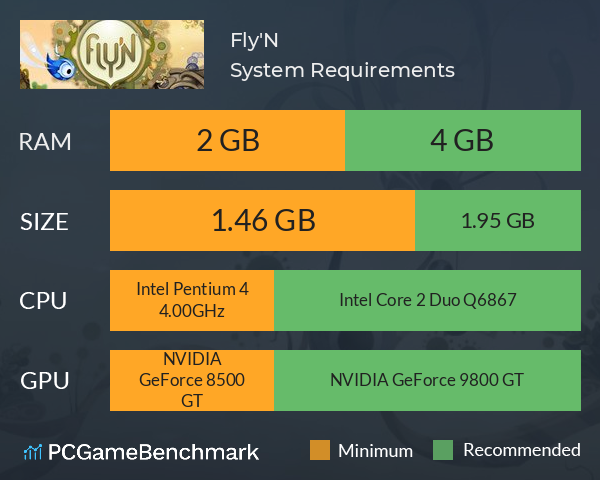Screen dimensions: 600x480
Task: Select the Intel Core 2 Duo Q6867 bar
Action: (427, 300)
